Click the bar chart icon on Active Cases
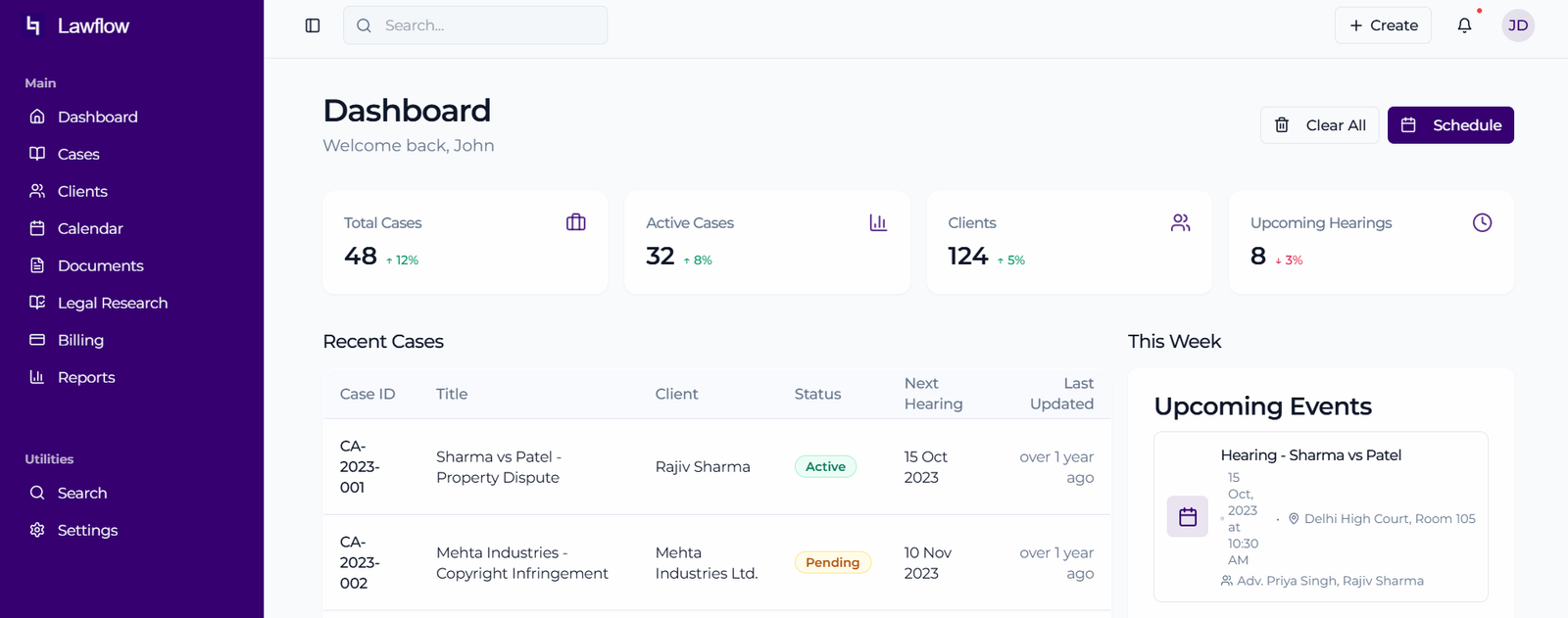The width and height of the screenshot is (1568, 618). pyautogui.click(x=878, y=222)
